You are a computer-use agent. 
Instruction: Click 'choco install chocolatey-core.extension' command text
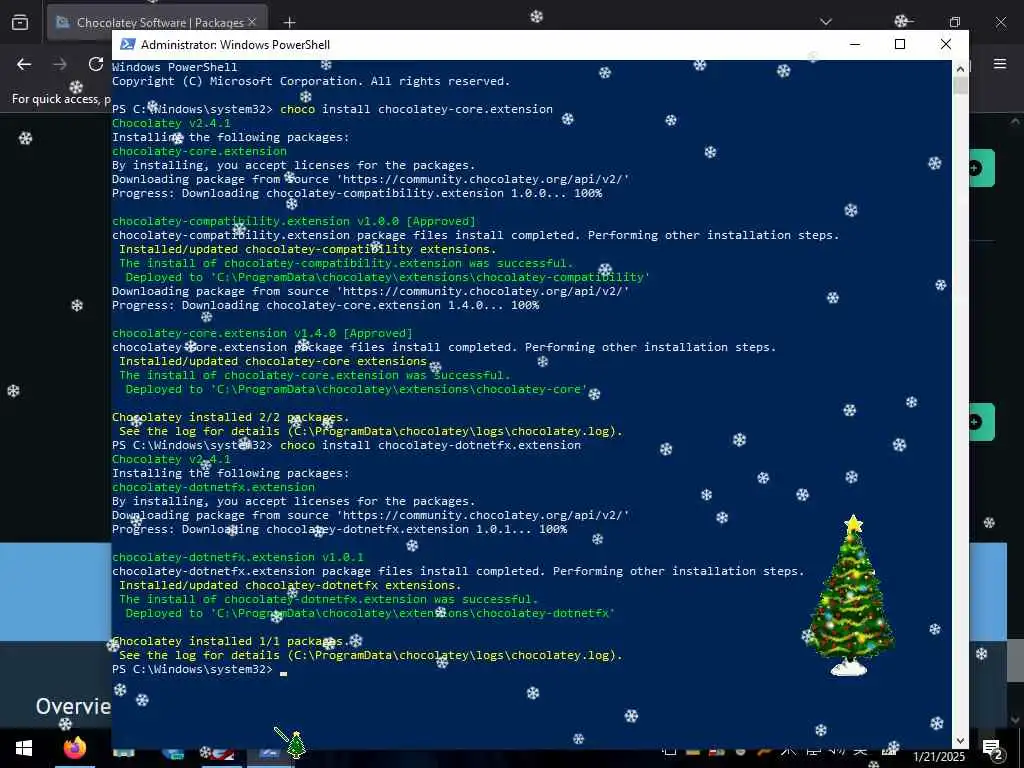point(416,109)
